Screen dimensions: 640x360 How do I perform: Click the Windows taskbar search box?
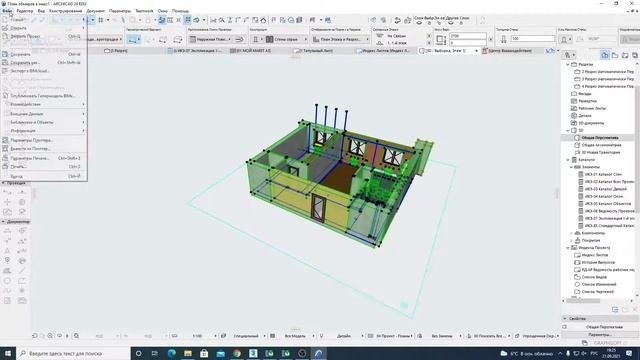[x=73, y=353]
